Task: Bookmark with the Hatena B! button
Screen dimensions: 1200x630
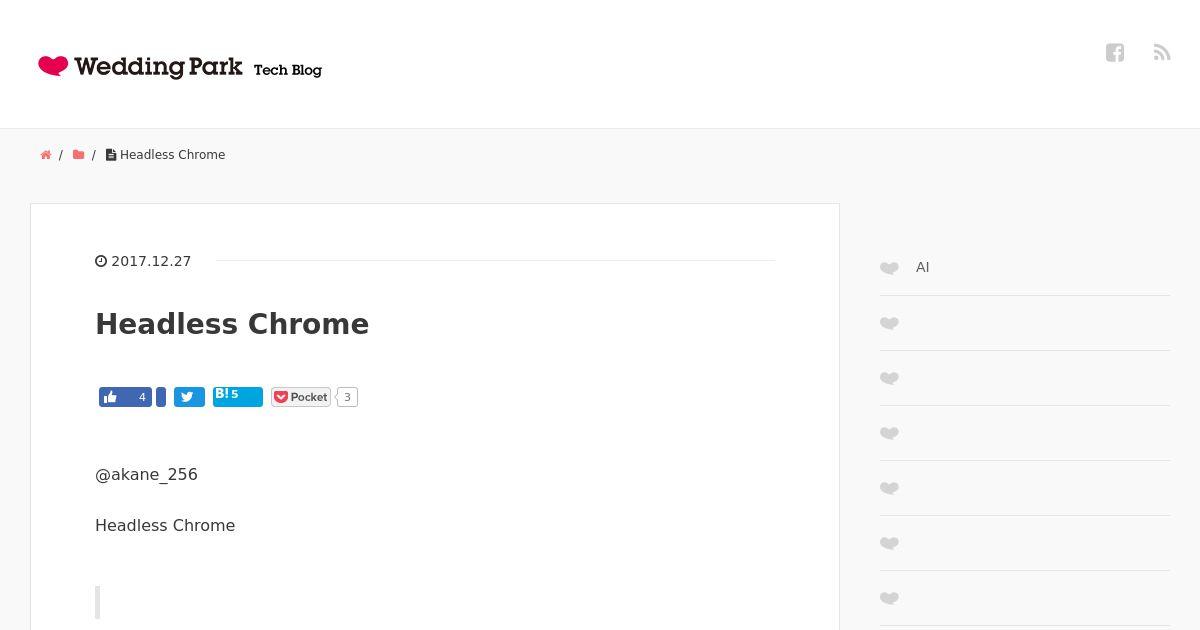Action: tap(237, 396)
